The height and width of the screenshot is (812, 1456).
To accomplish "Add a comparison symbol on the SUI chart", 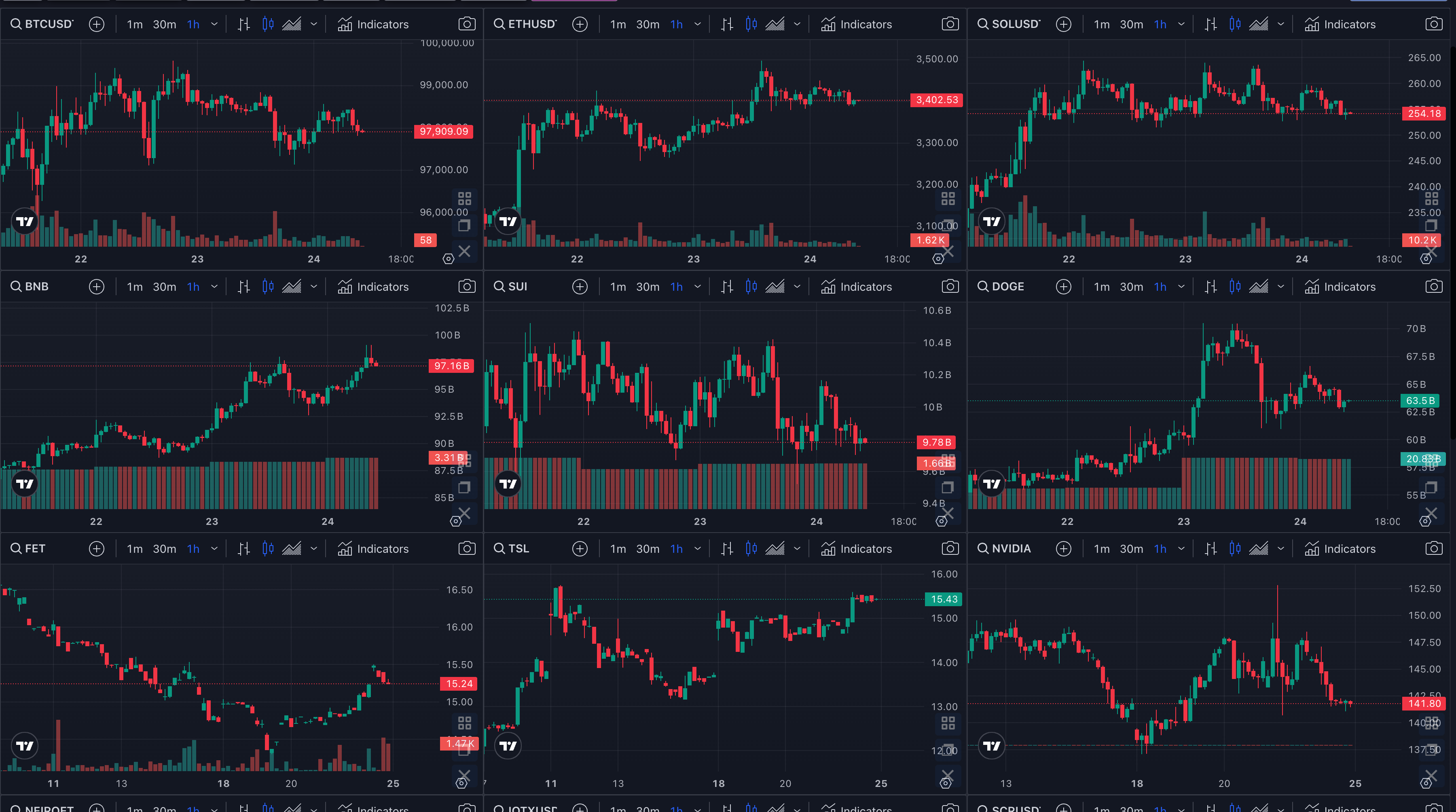I will pos(580,286).
